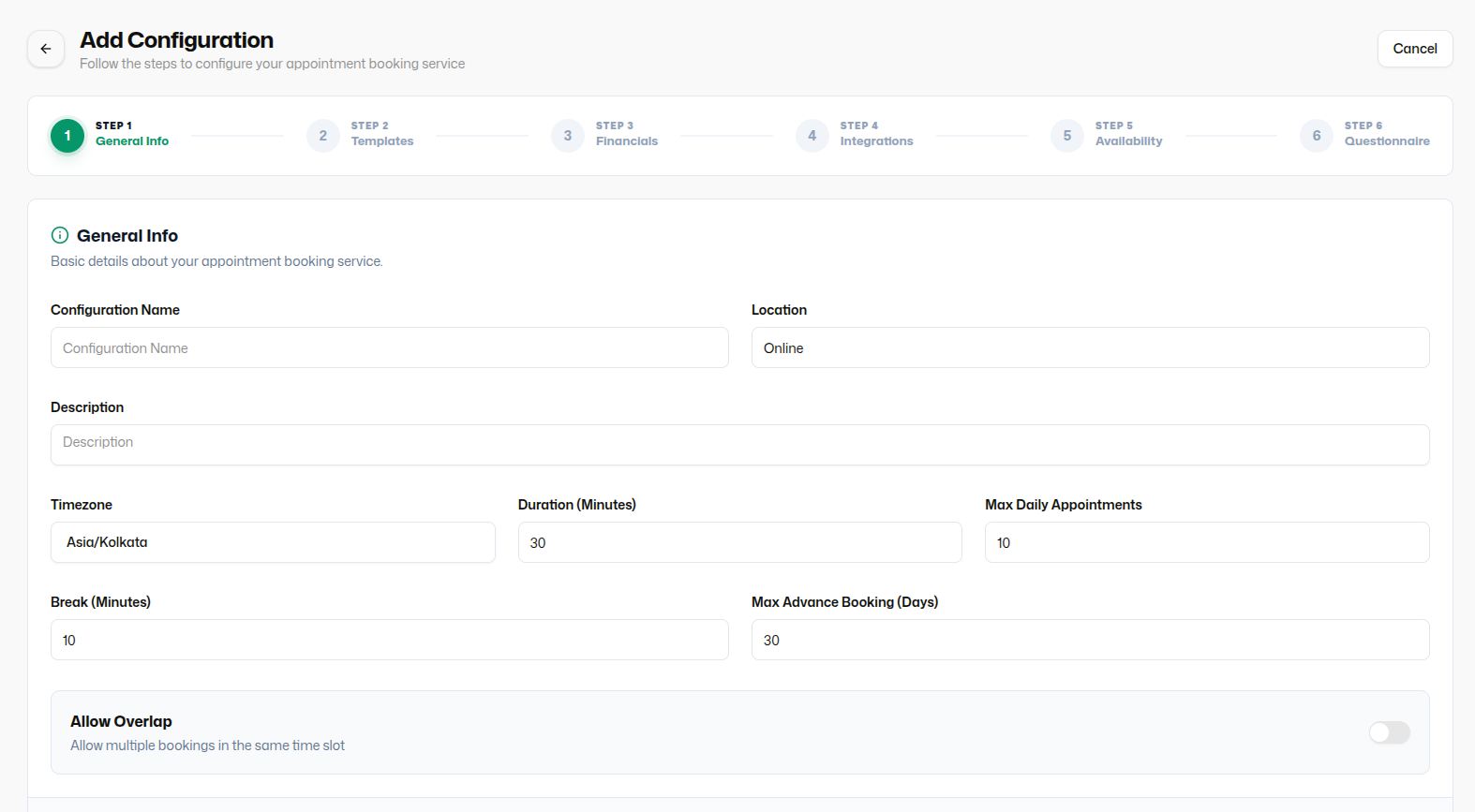Click the Add Configuration heading

[177, 40]
